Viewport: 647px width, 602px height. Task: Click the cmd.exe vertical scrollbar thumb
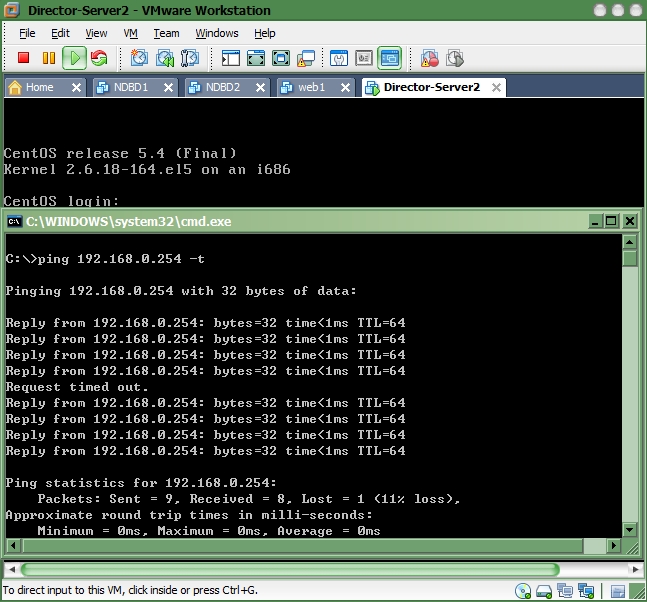coord(630,258)
